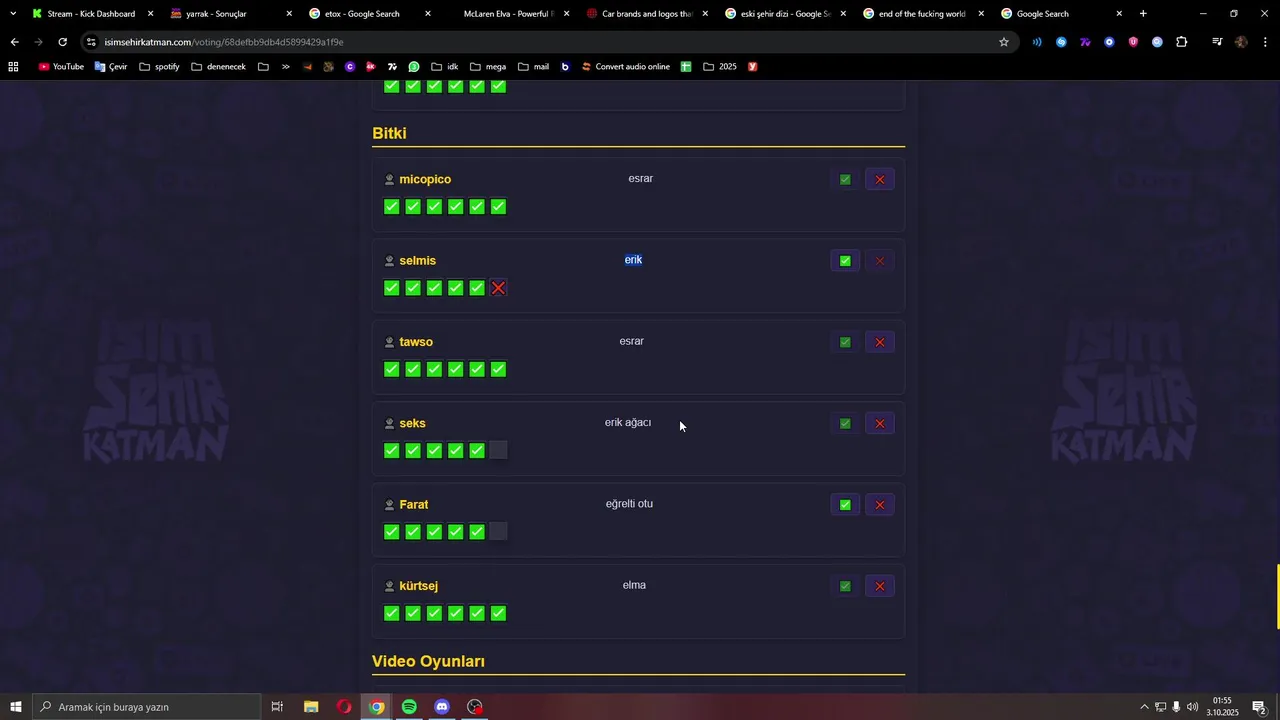Switch to the Car brands and logos tab
This screenshot has width=1280, height=720.
[647, 14]
